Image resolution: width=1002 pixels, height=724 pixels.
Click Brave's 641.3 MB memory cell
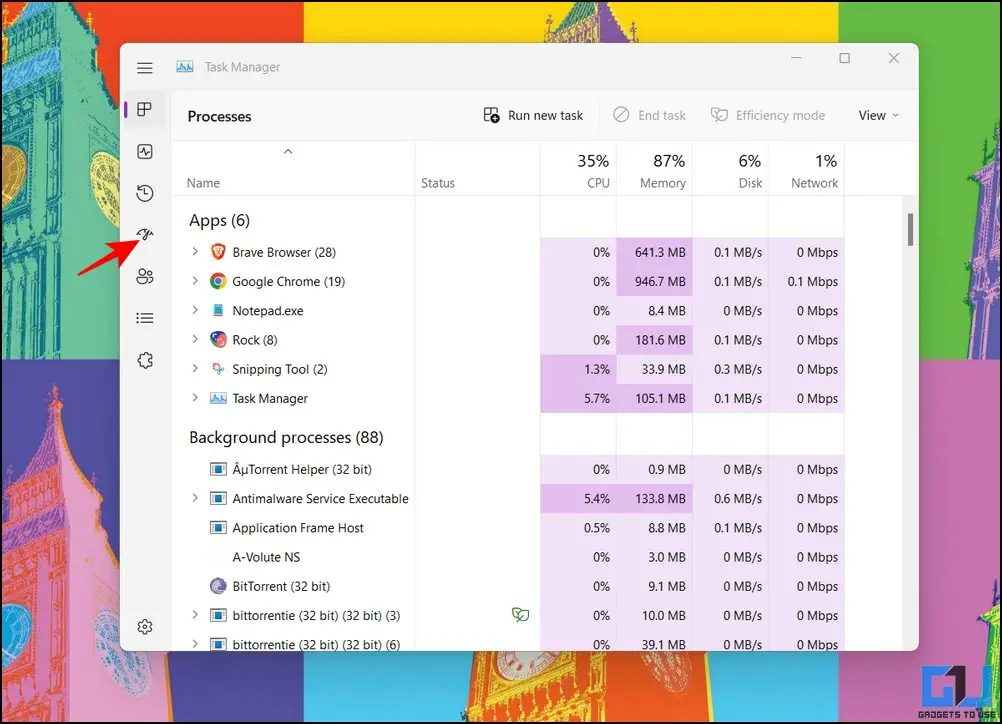[x=655, y=252]
